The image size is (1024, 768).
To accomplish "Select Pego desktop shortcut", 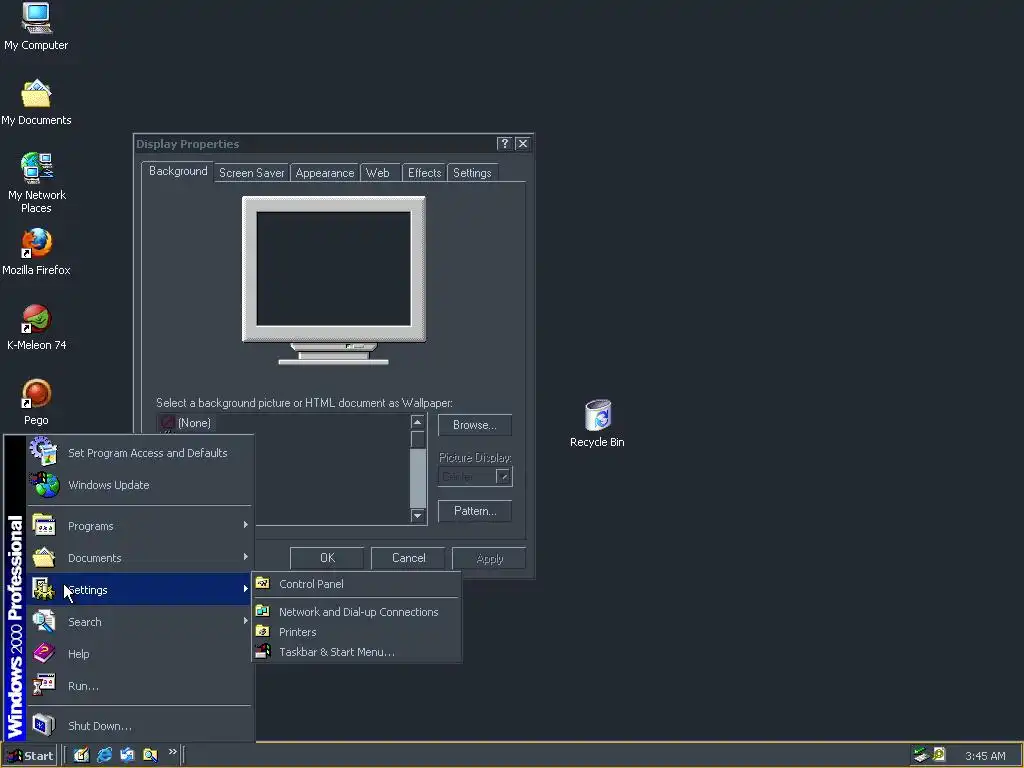I will (36, 402).
